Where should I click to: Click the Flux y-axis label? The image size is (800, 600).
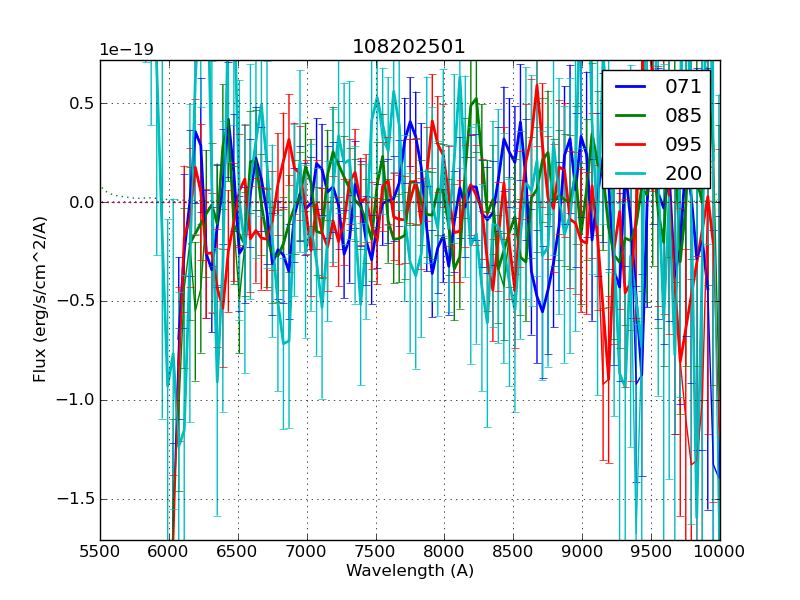click(40, 300)
